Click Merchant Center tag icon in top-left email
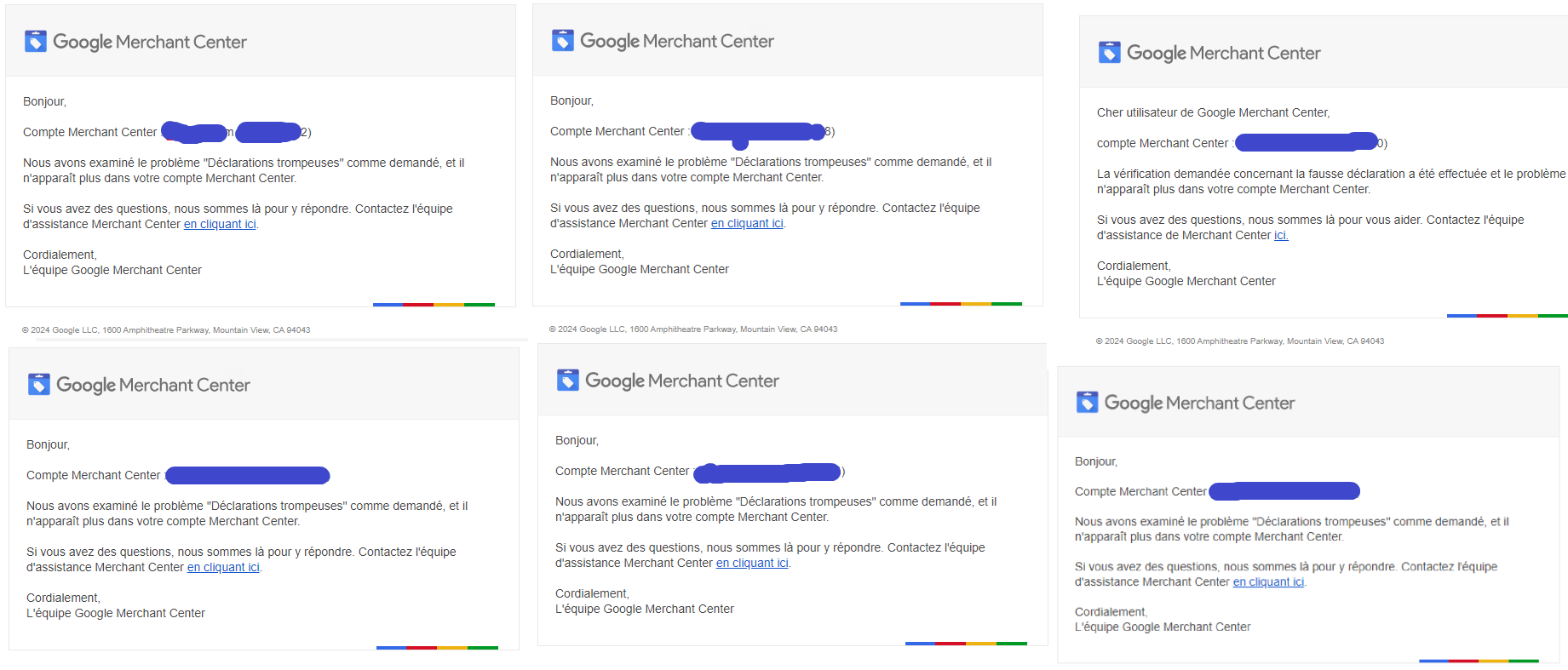The width and height of the screenshot is (1568, 670). click(x=36, y=41)
